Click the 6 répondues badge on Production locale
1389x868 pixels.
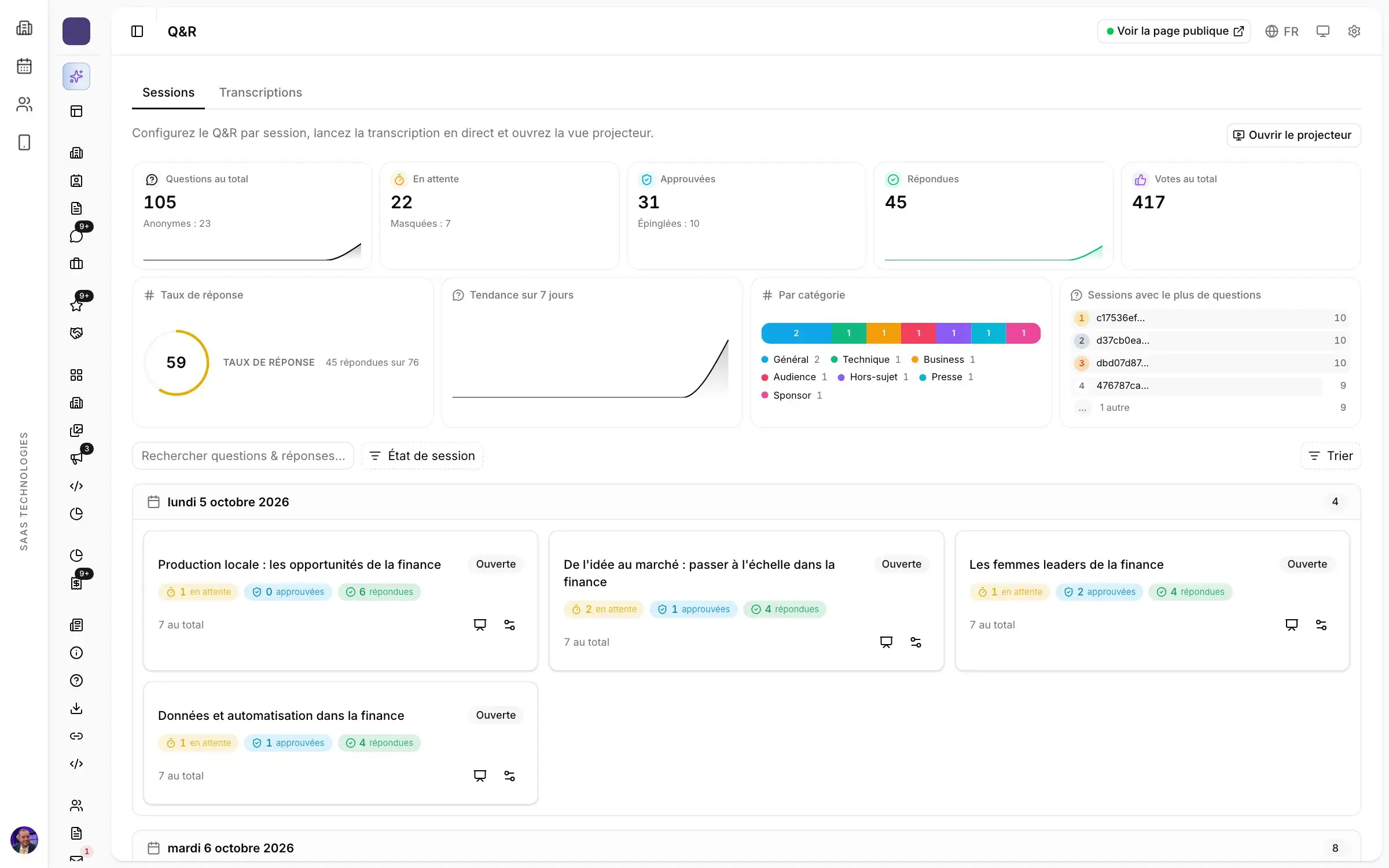[380, 592]
